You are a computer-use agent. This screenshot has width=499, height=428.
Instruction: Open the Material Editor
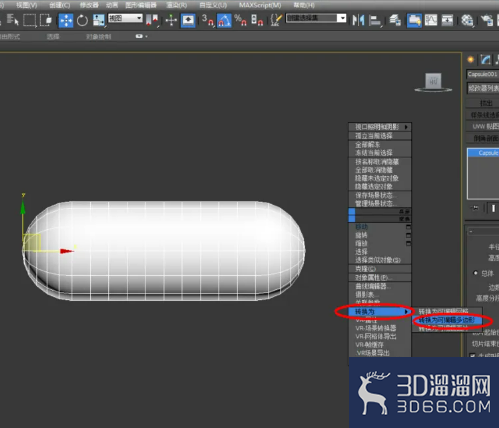[x=467, y=20]
